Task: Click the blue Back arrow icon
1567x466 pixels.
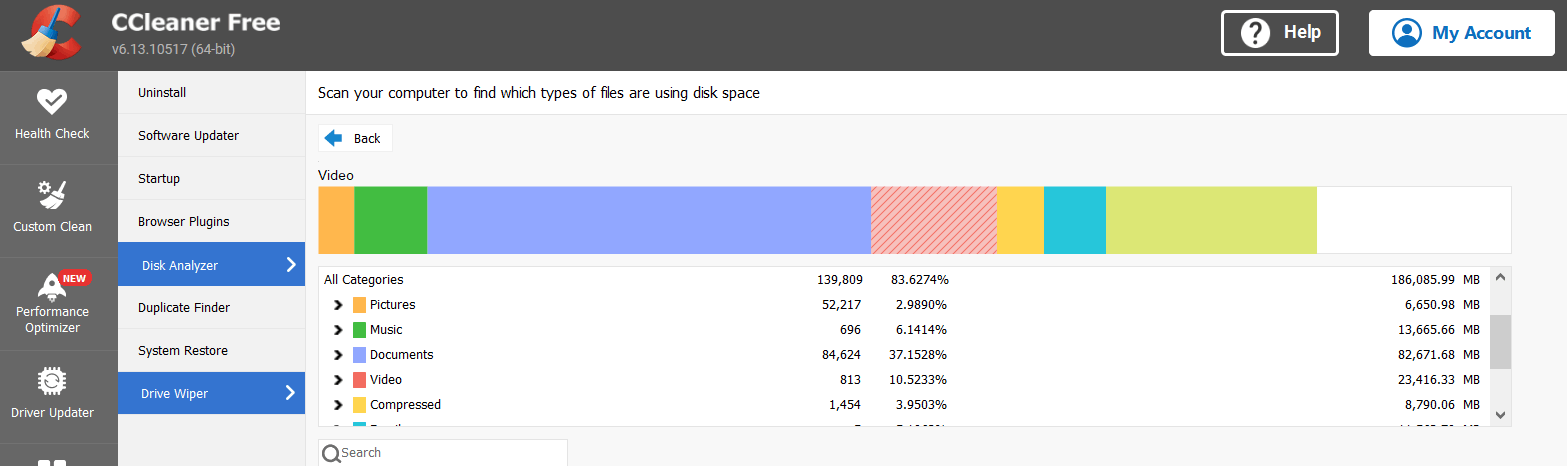Action: (x=334, y=138)
